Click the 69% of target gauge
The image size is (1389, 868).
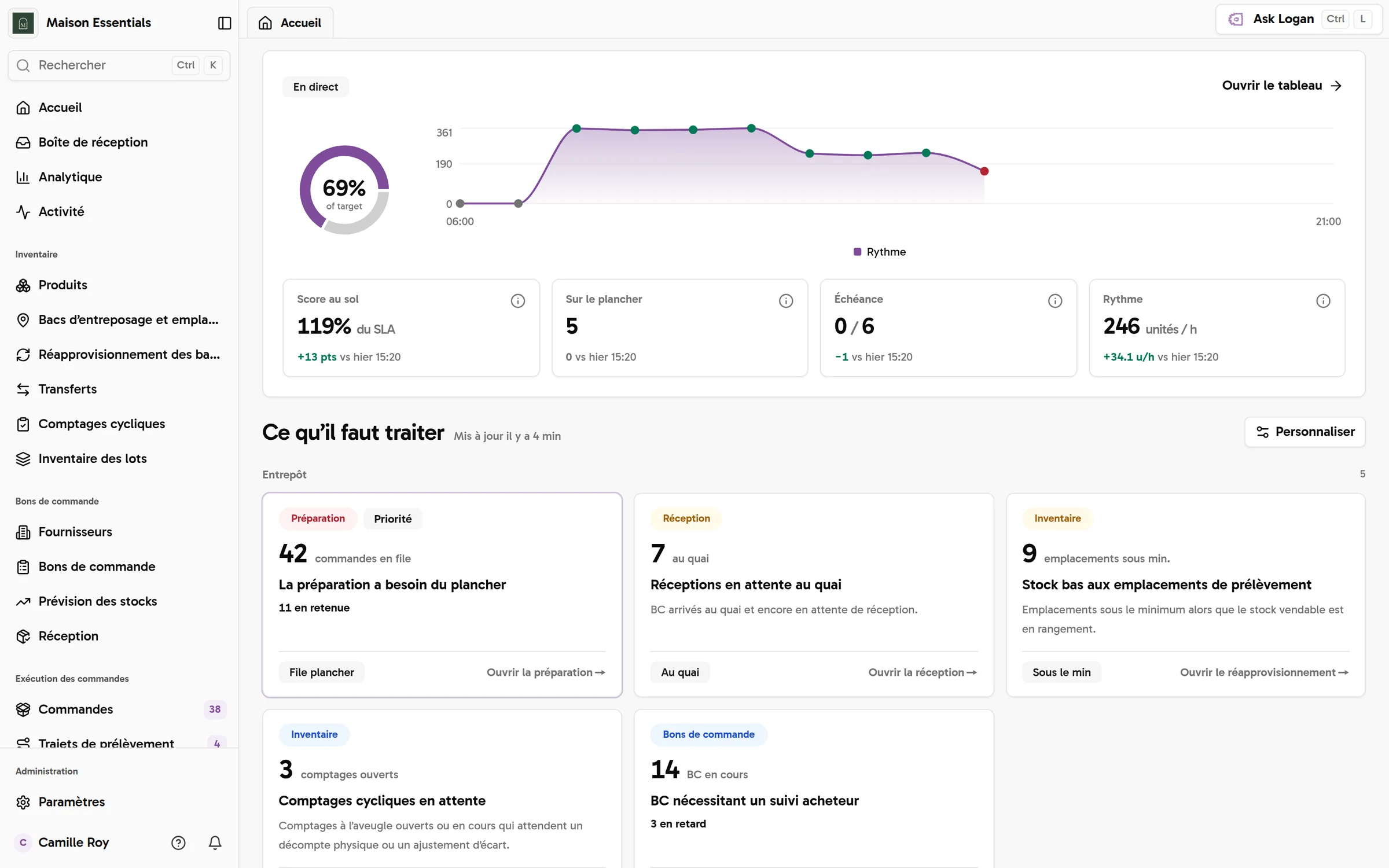(344, 190)
